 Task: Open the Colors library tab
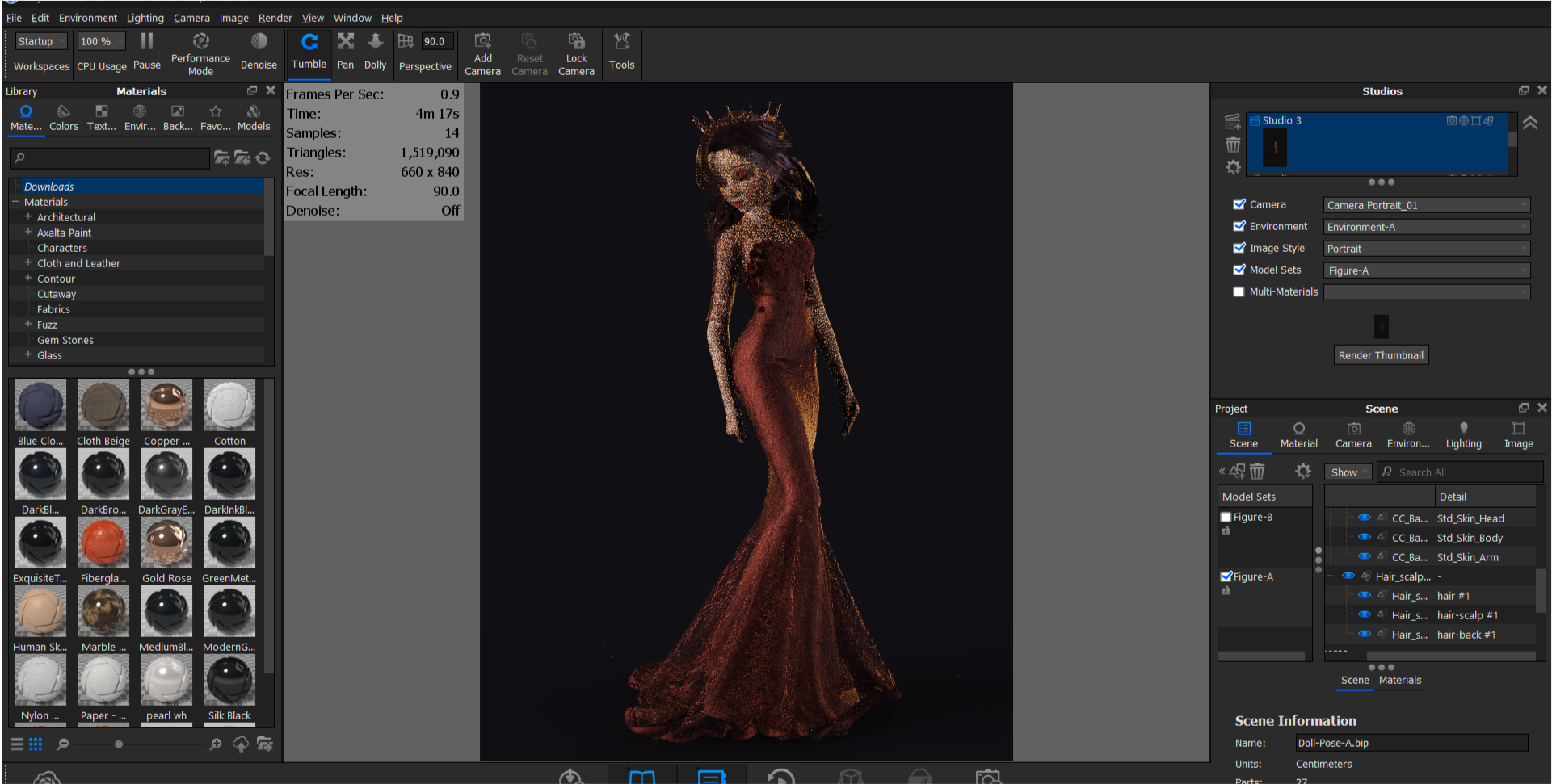coord(64,117)
